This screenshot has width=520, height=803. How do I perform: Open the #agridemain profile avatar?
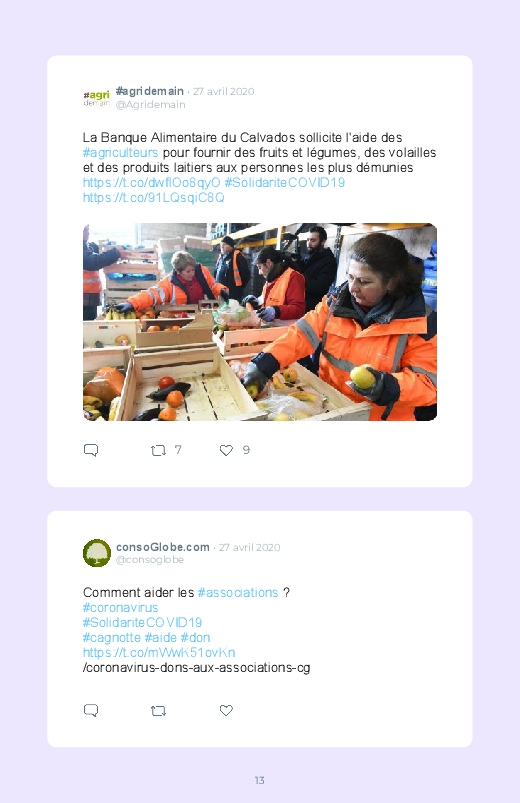tap(96, 97)
